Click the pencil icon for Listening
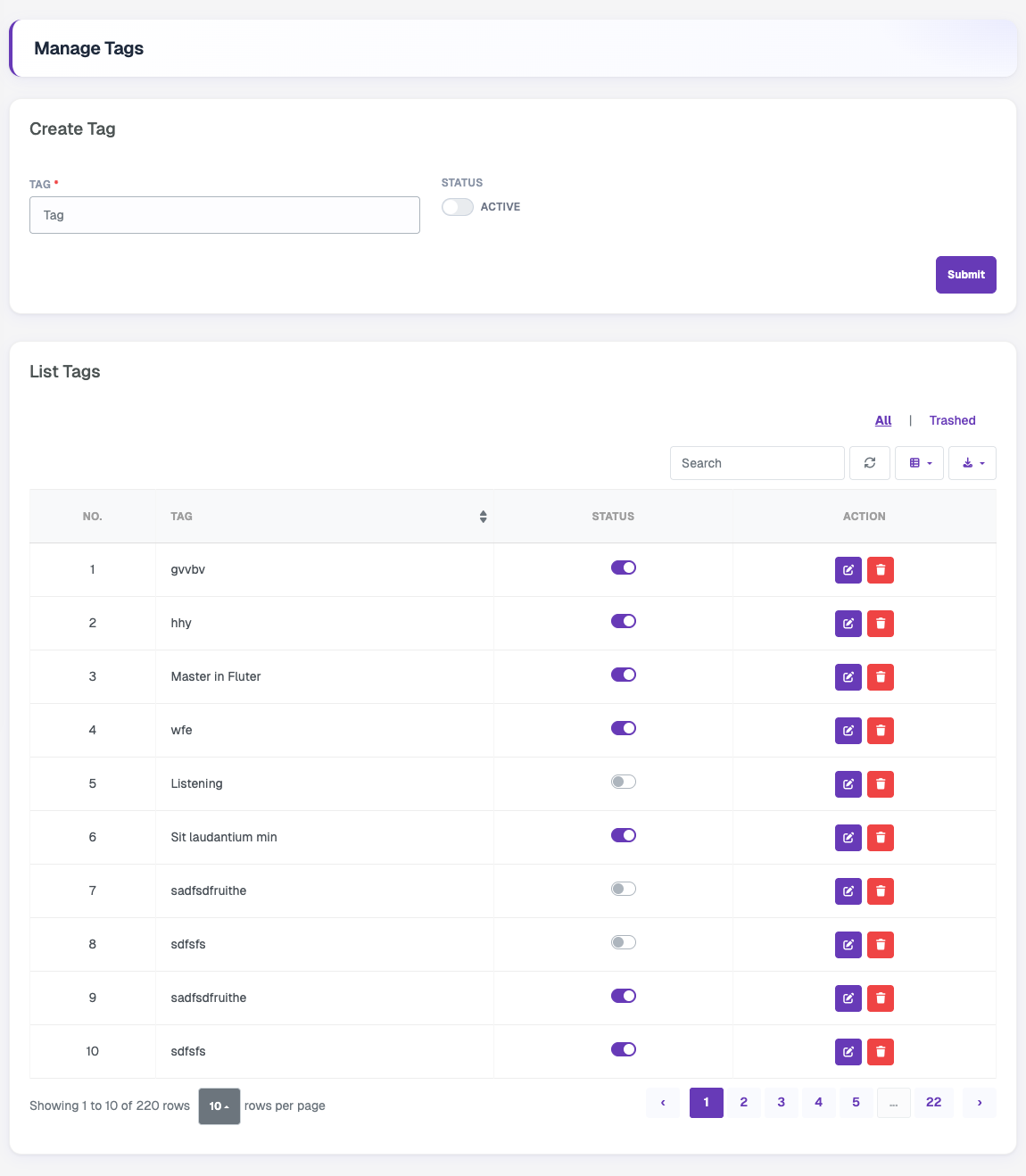The height and width of the screenshot is (1176, 1026). point(848,784)
